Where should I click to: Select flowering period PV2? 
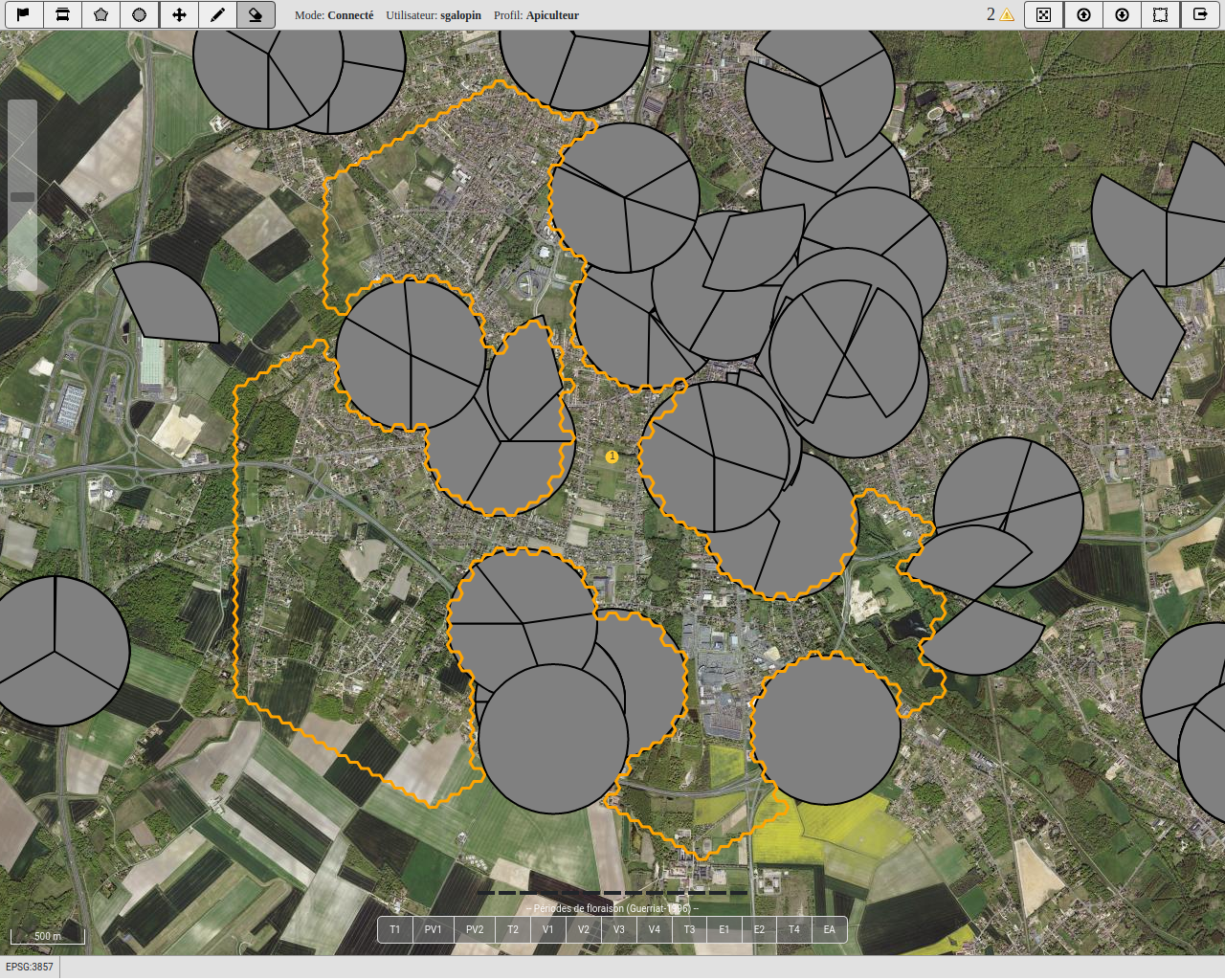pyautogui.click(x=475, y=929)
